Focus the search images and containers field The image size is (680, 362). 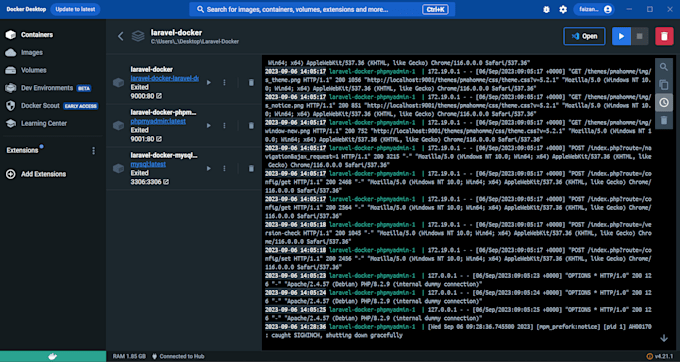point(322,9)
